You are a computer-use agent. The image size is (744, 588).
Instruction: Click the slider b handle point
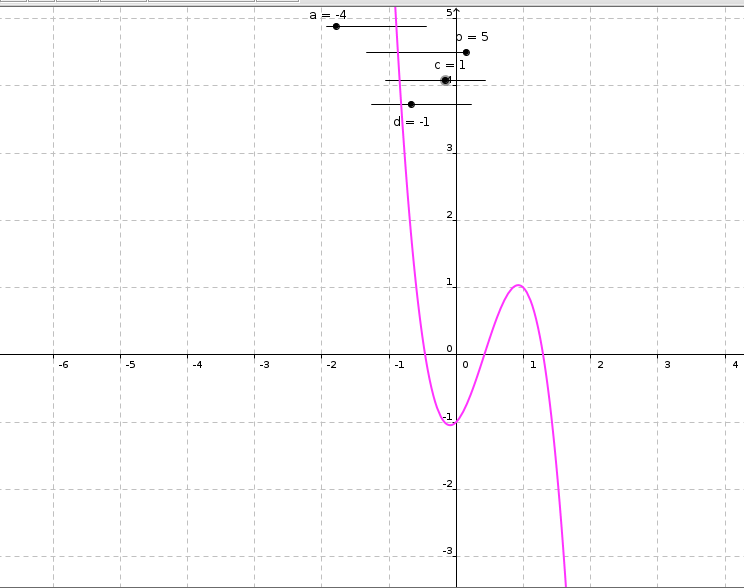[466, 52]
